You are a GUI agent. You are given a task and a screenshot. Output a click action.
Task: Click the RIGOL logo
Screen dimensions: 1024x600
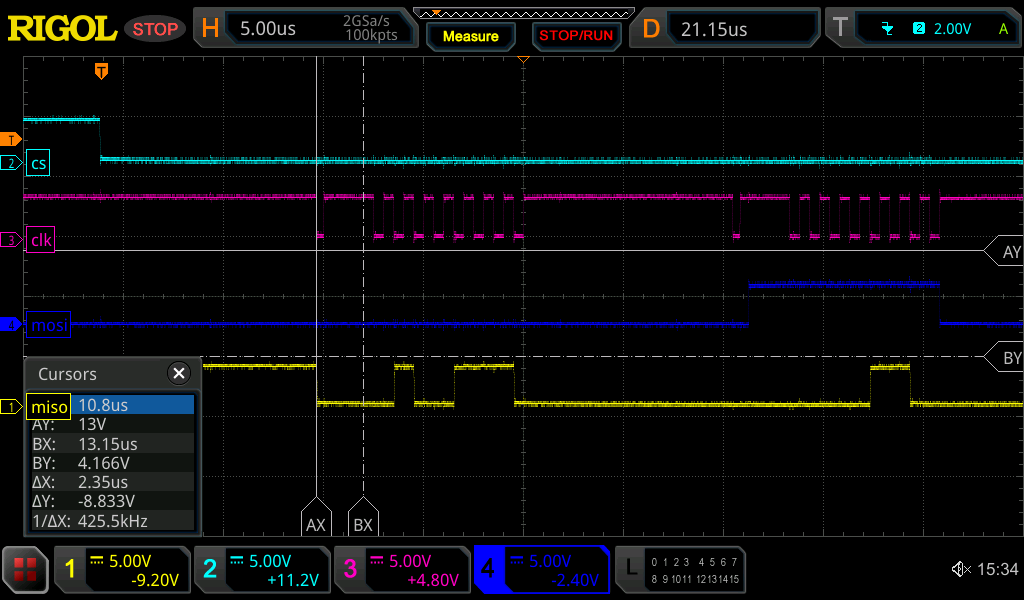pos(62,29)
